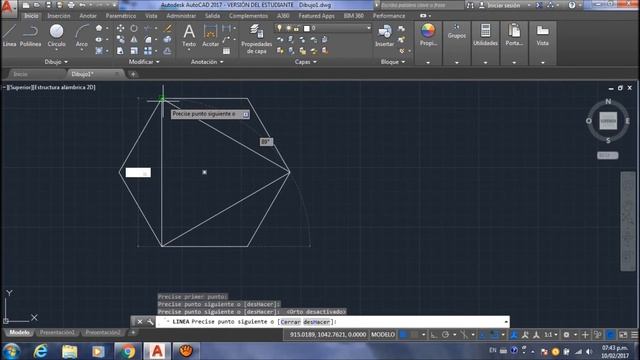Toggle grid display in status bar
Viewport: 640px width, 360px height.
point(403,335)
